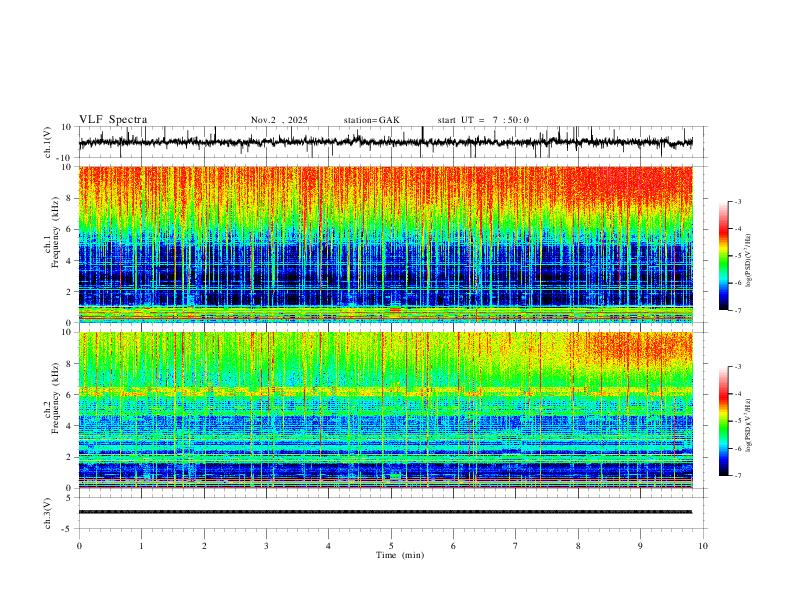Viewport: 792px width, 612px height.
Task: Click the red burst near 5 min in ch.1 spectrogram
Action: [x=395, y=310]
